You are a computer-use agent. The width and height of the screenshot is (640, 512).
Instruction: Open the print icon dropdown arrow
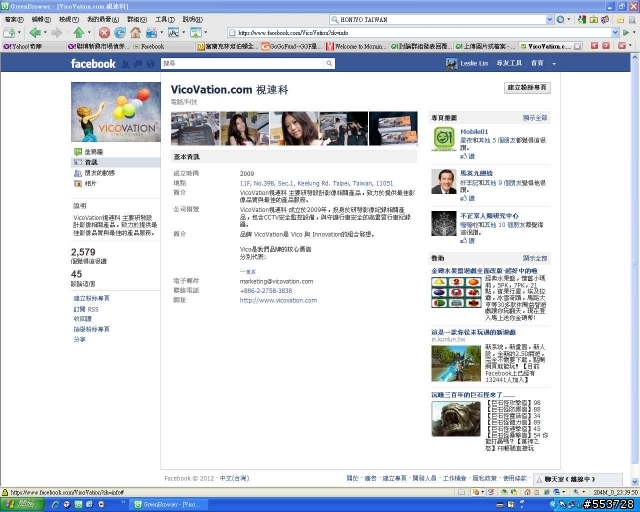point(161,33)
